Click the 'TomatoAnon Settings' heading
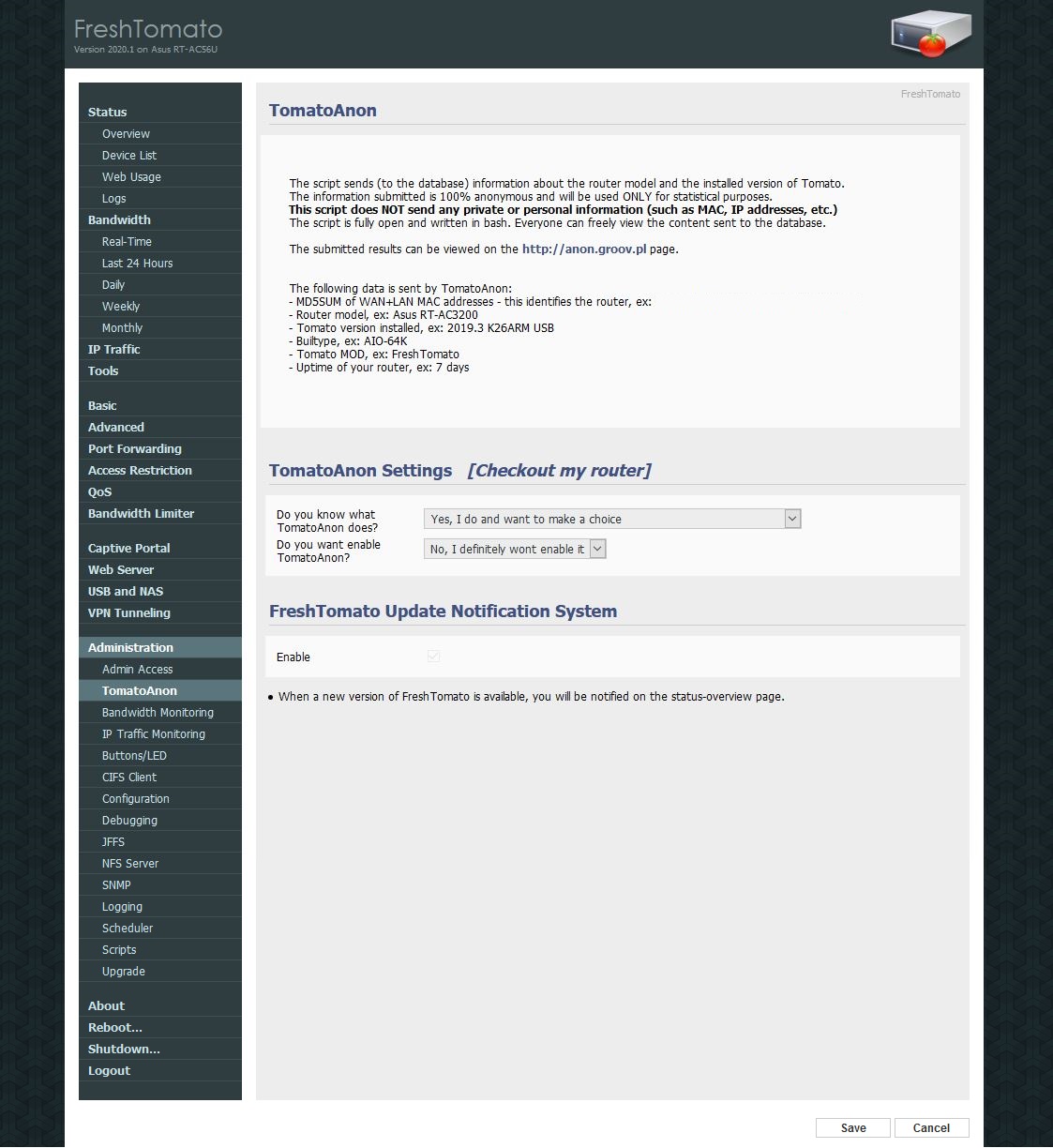1053x1148 pixels. pos(361,471)
